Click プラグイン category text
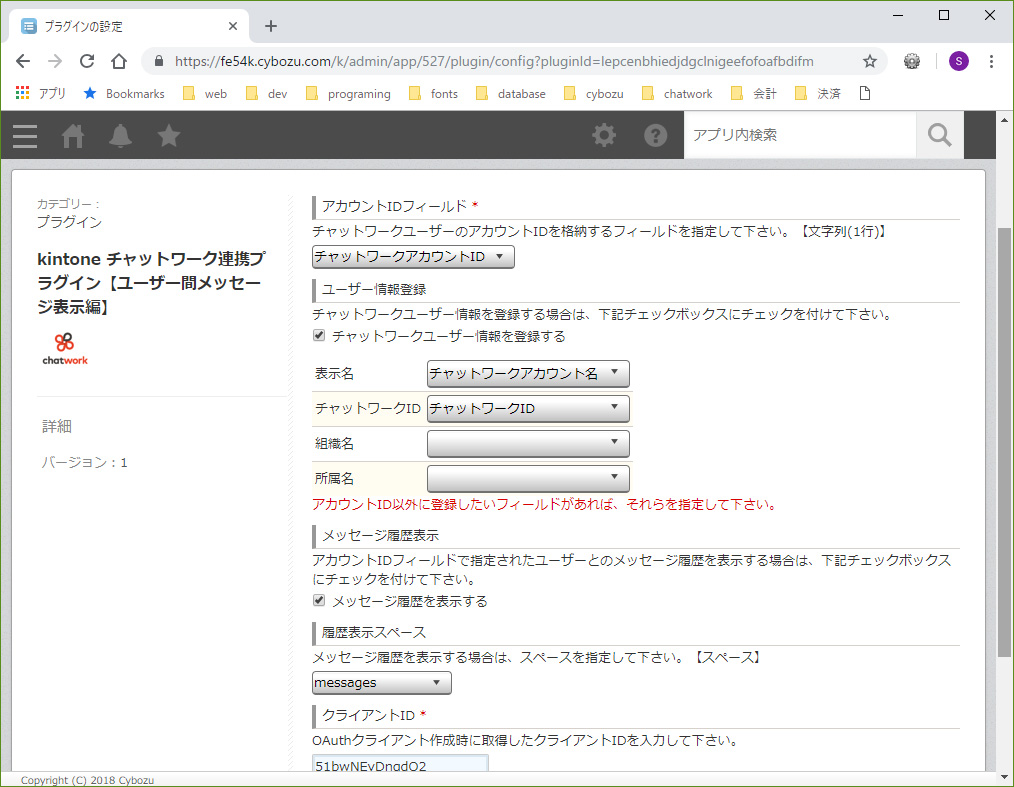The image size is (1014, 787). coord(69,222)
